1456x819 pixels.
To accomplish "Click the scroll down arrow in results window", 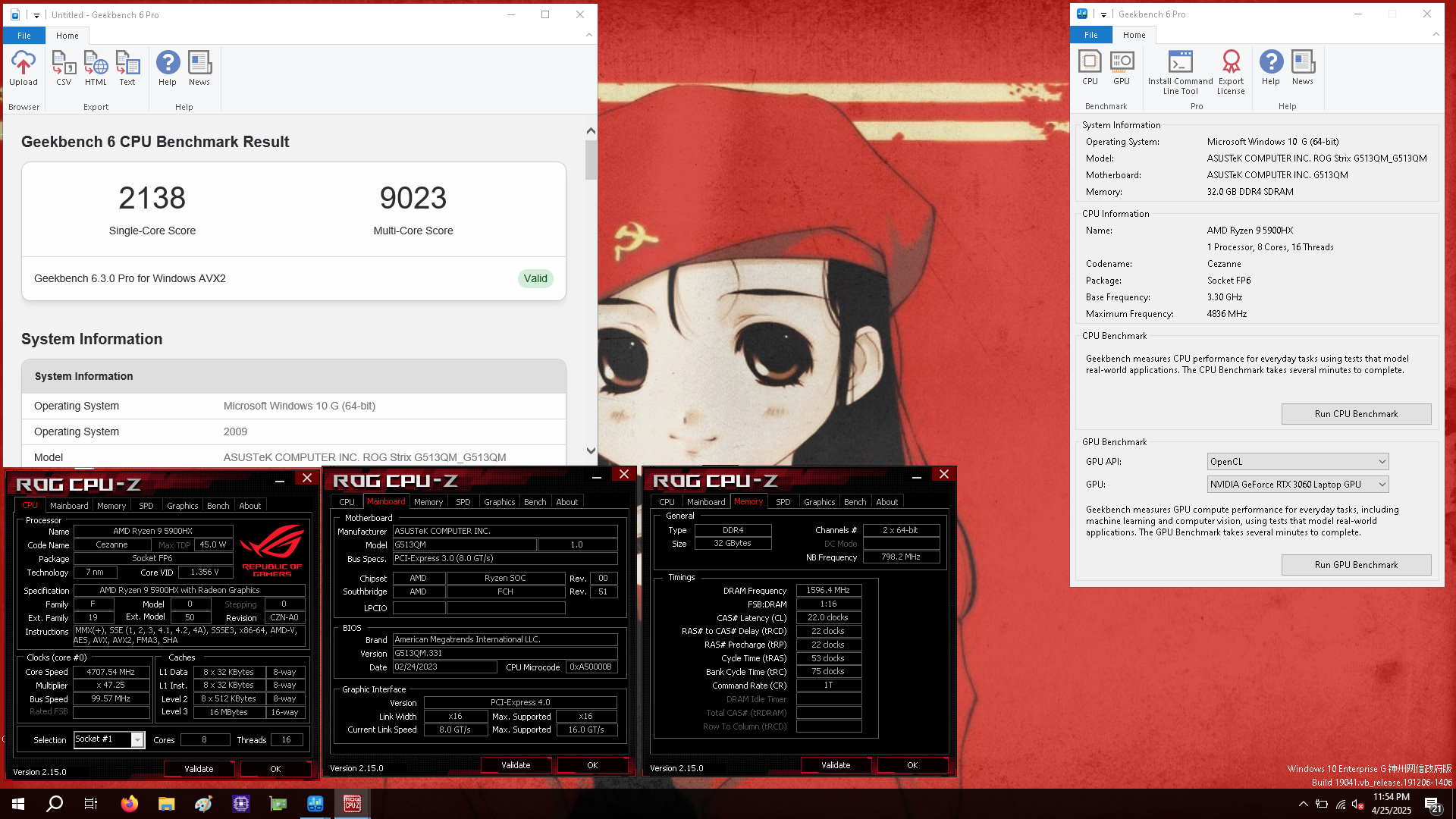I will pyautogui.click(x=591, y=450).
